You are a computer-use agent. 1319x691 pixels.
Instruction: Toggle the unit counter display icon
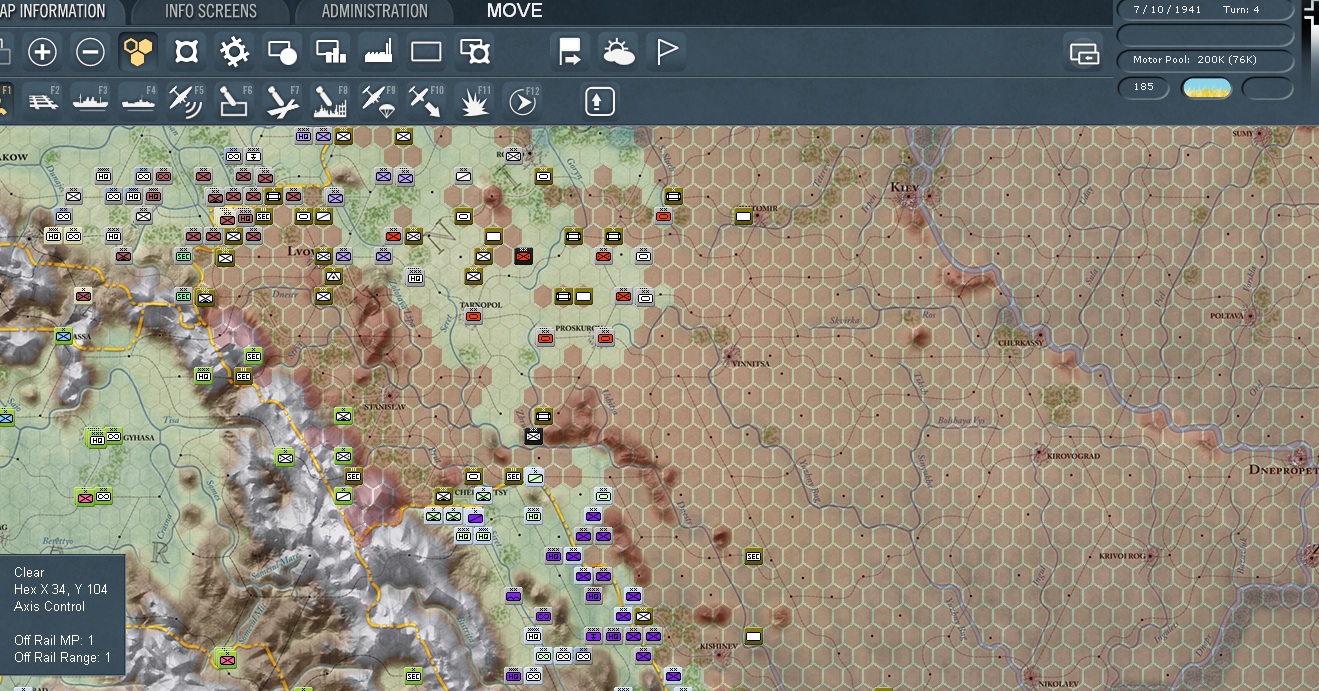pos(187,52)
